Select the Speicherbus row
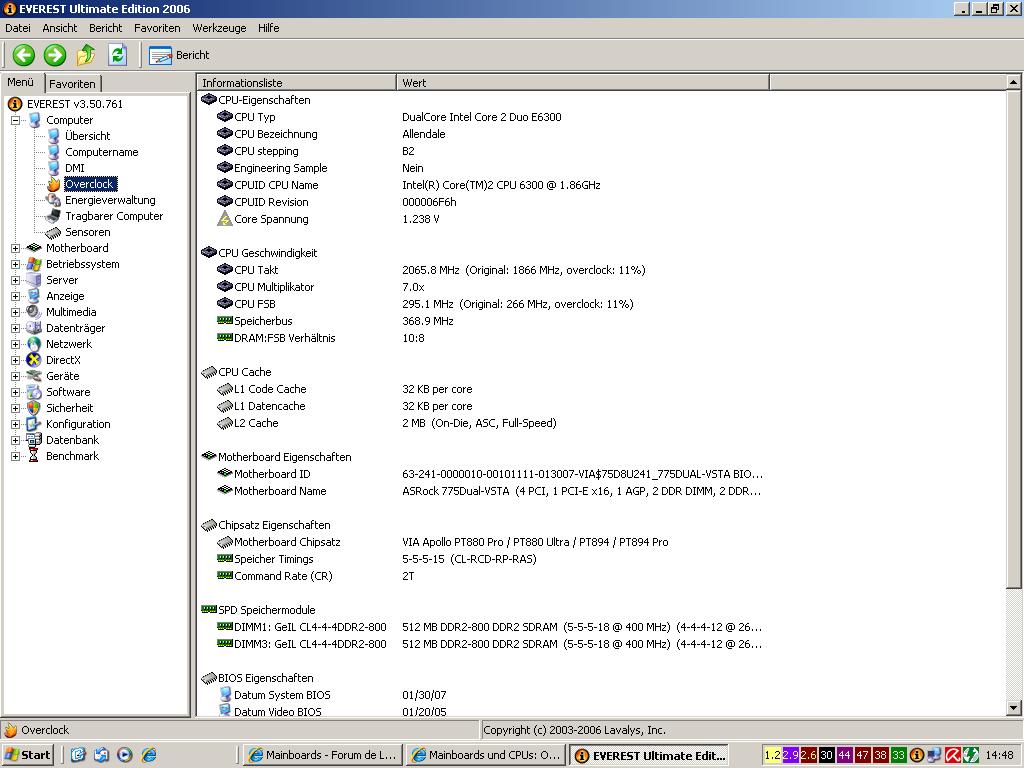The image size is (1024, 768). click(483, 321)
